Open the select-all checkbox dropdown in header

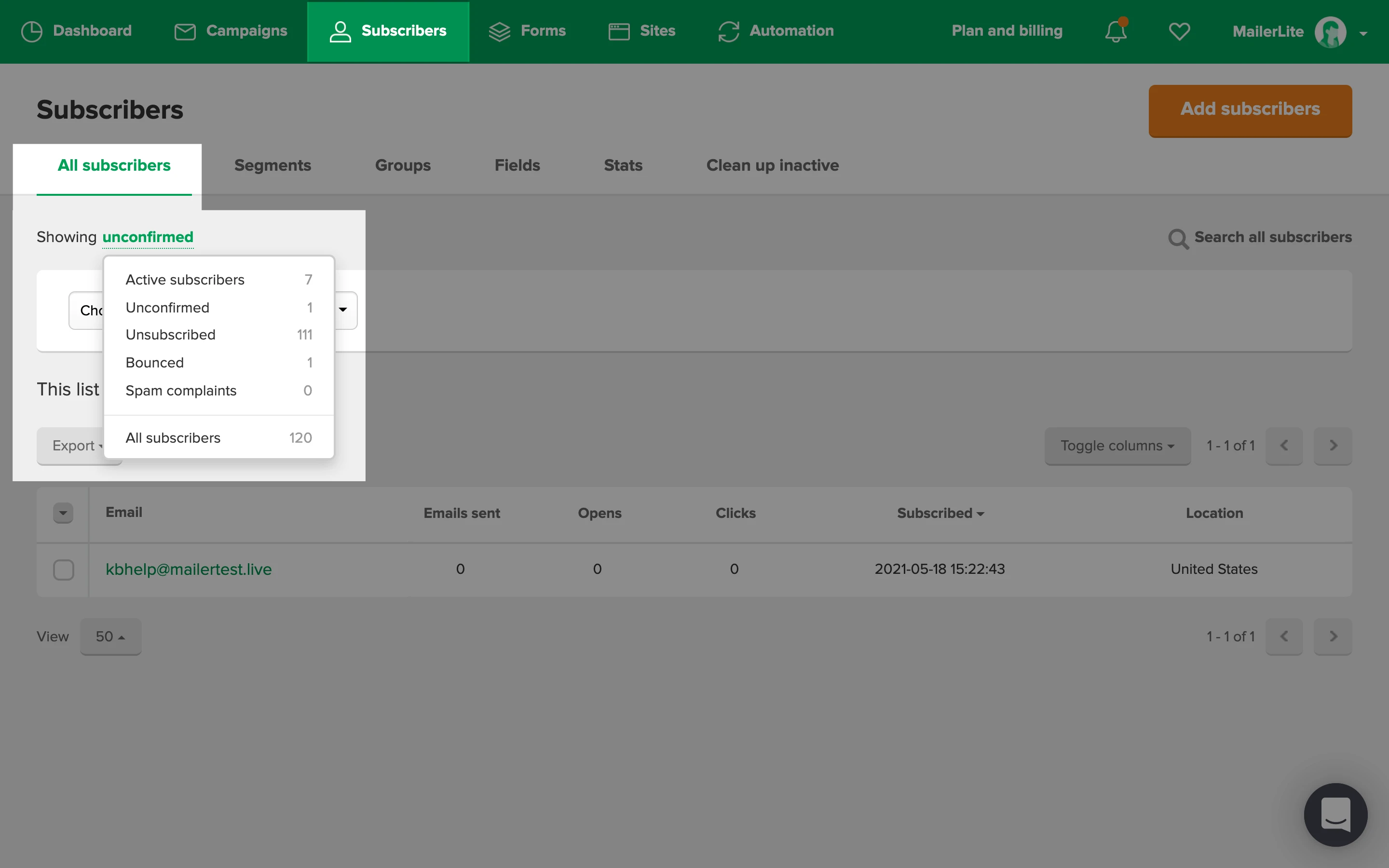point(63,513)
